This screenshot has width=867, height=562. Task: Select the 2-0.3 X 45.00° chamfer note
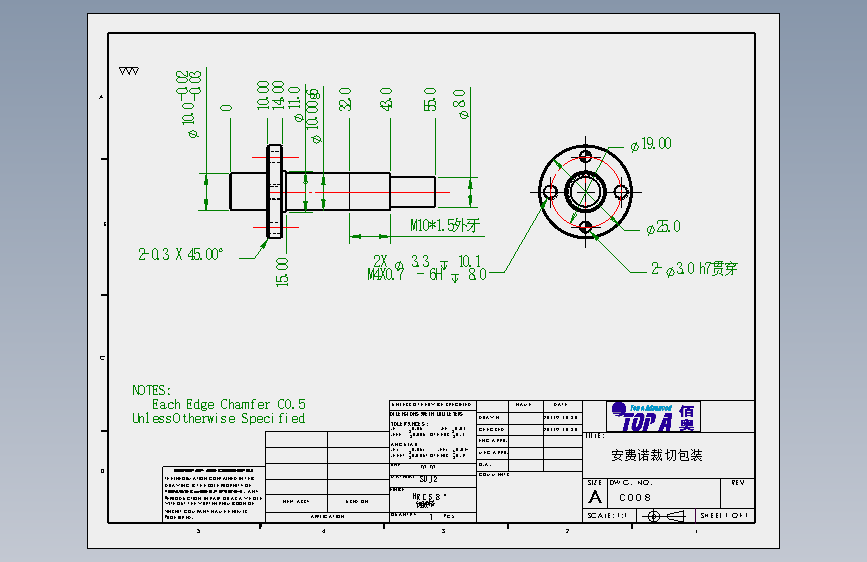click(180, 254)
